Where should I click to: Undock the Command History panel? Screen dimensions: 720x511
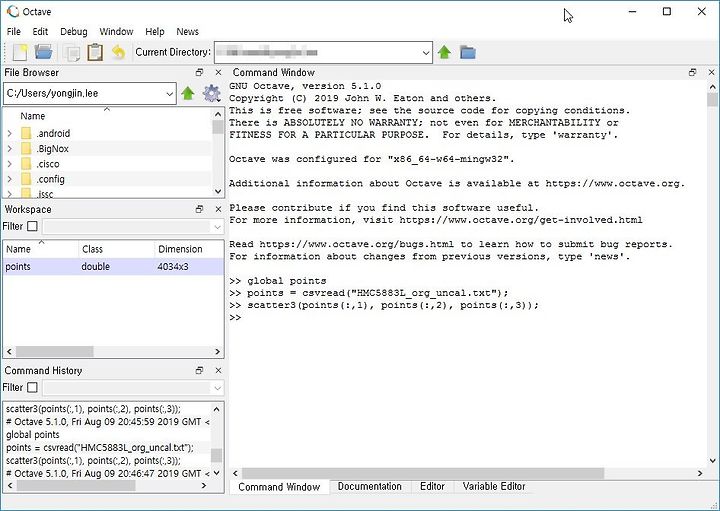(199, 371)
